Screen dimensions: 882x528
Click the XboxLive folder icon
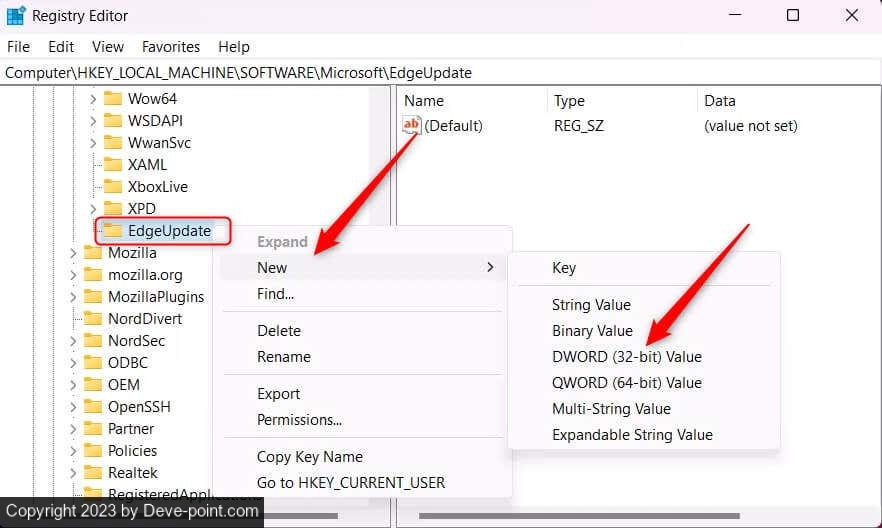coord(113,187)
